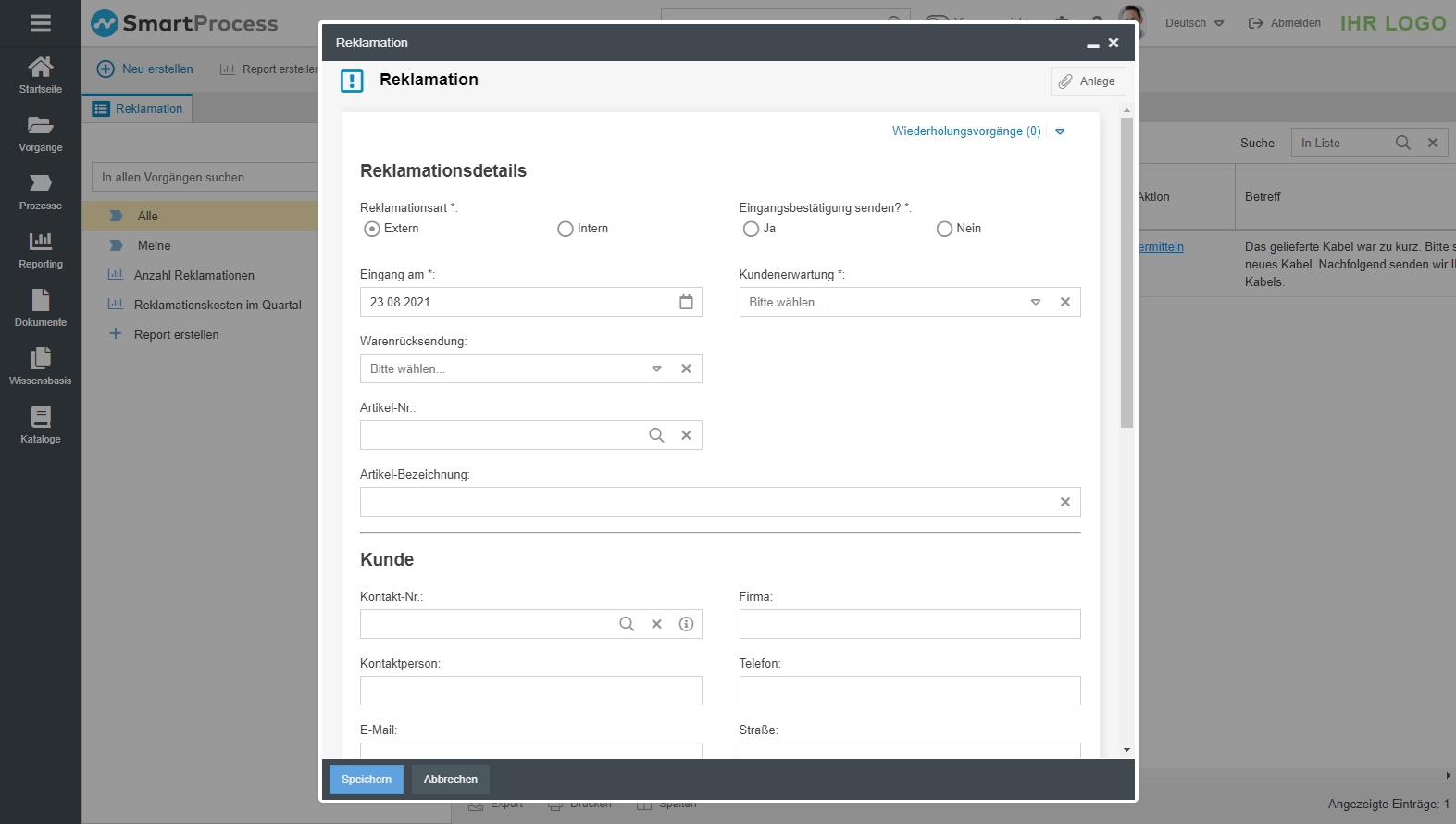Image resolution: width=1456 pixels, height=824 pixels.
Task: Click the Abbrechen button
Action: [x=451, y=780]
